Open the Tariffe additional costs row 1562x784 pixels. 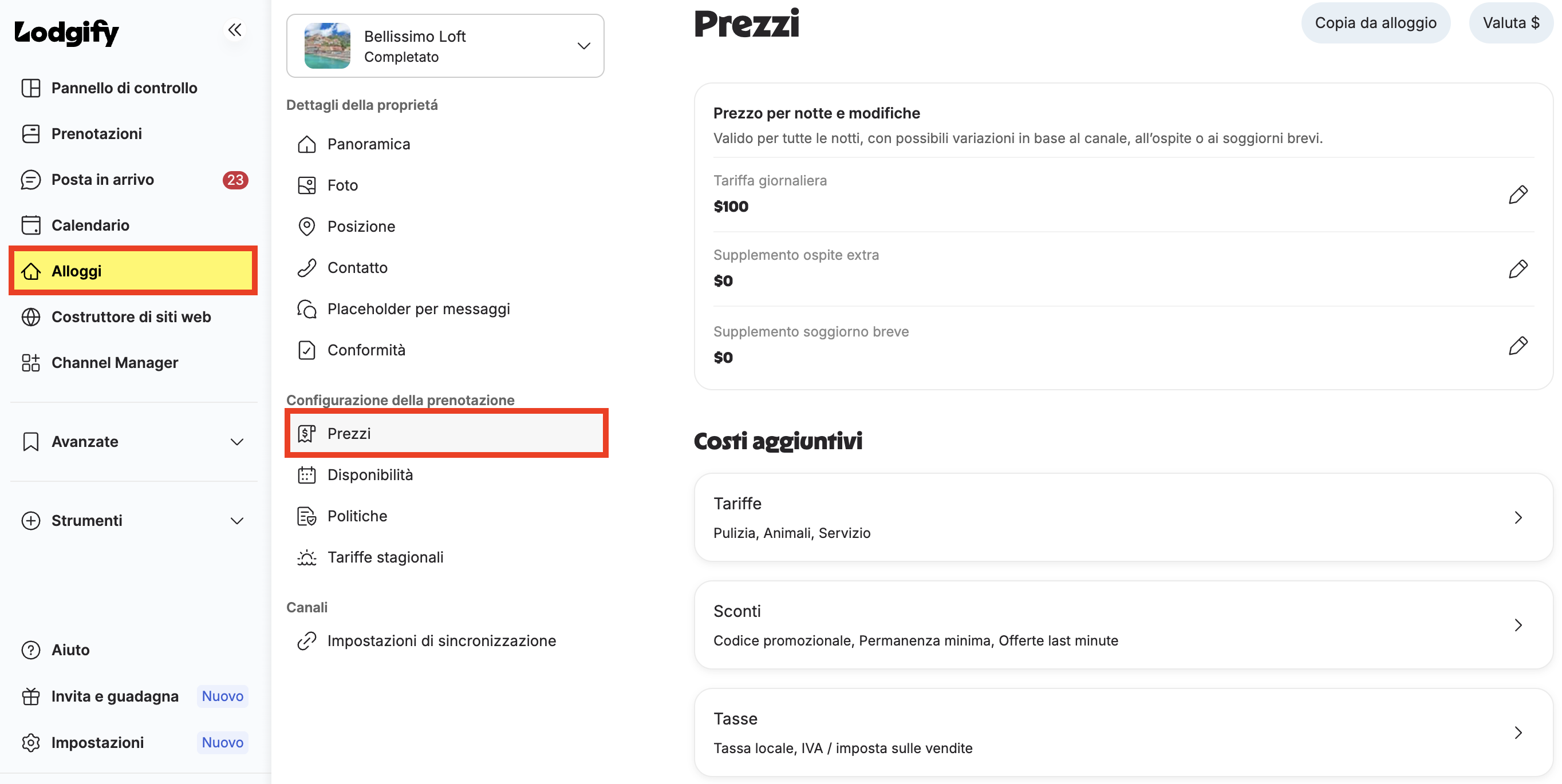tap(1123, 517)
